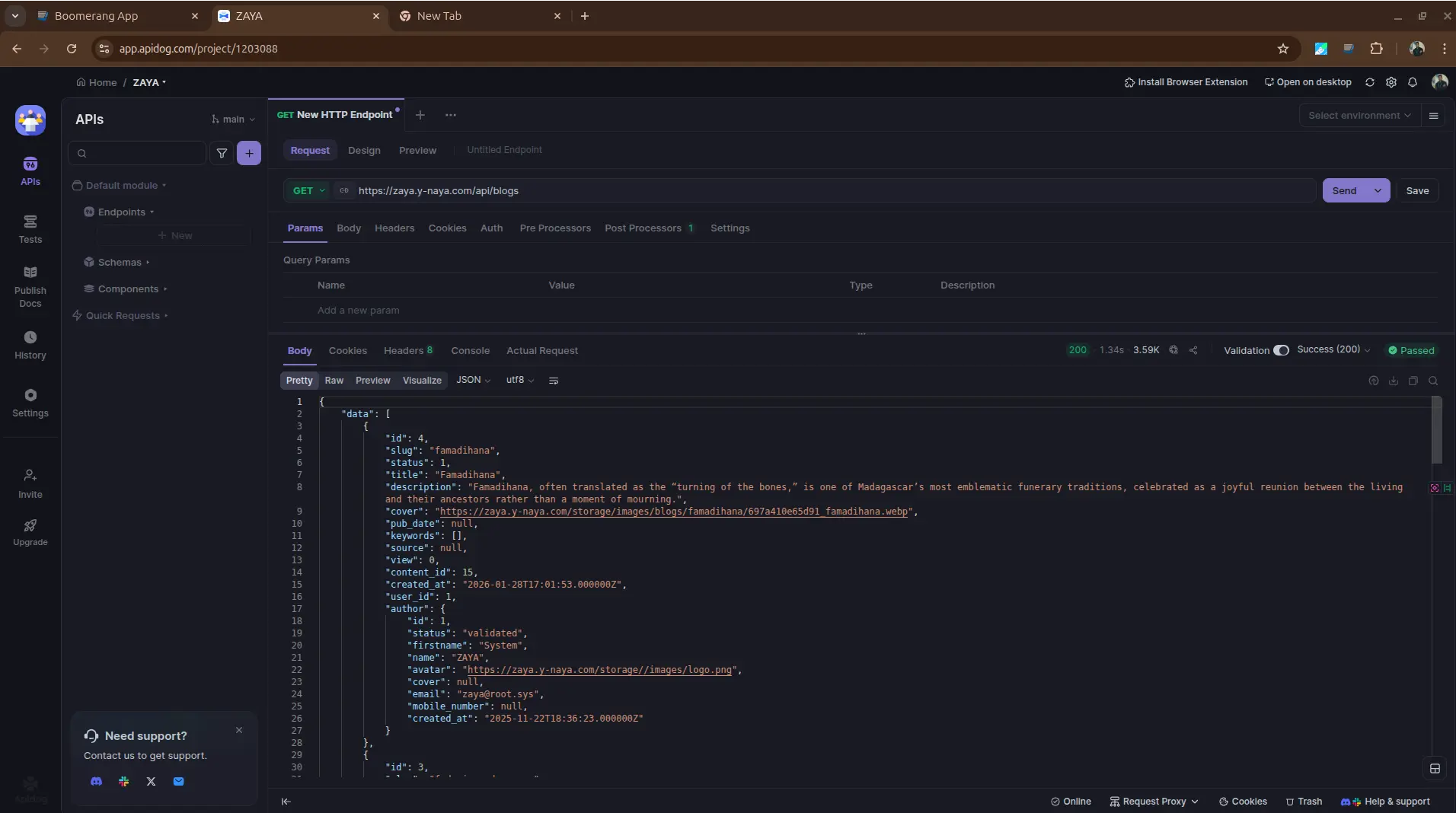Image resolution: width=1456 pixels, height=813 pixels.
Task: Click the Send button
Action: tap(1344, 190)
